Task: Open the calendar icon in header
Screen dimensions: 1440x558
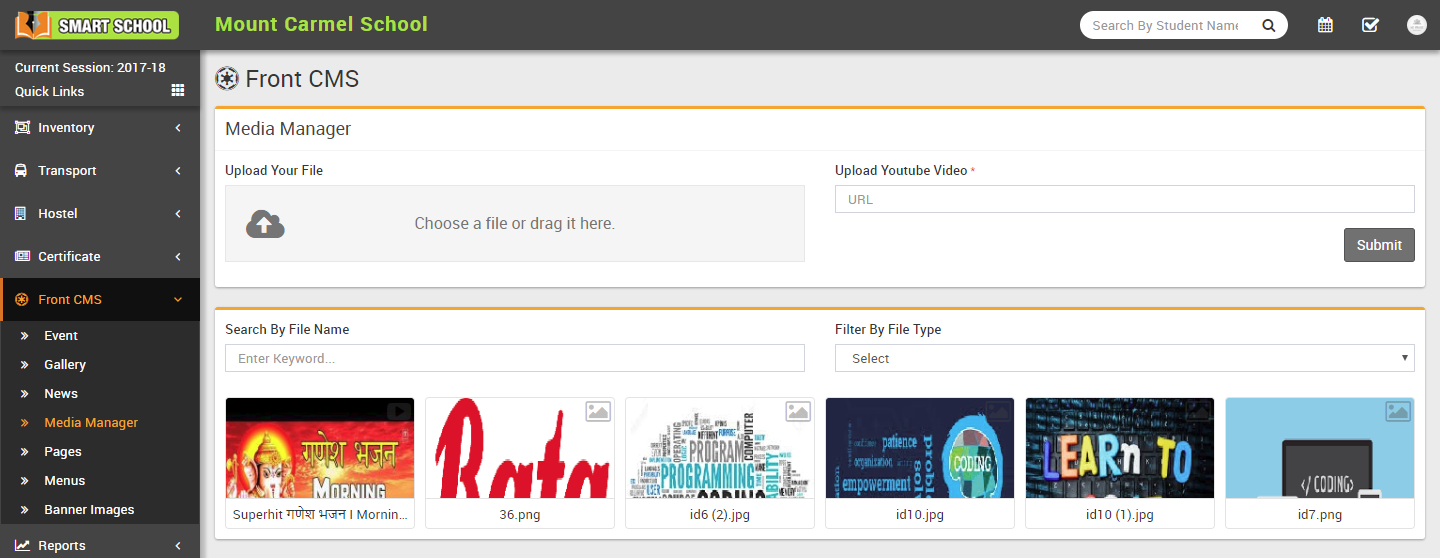Action: pyautogui.click(x=1325, y=25)
